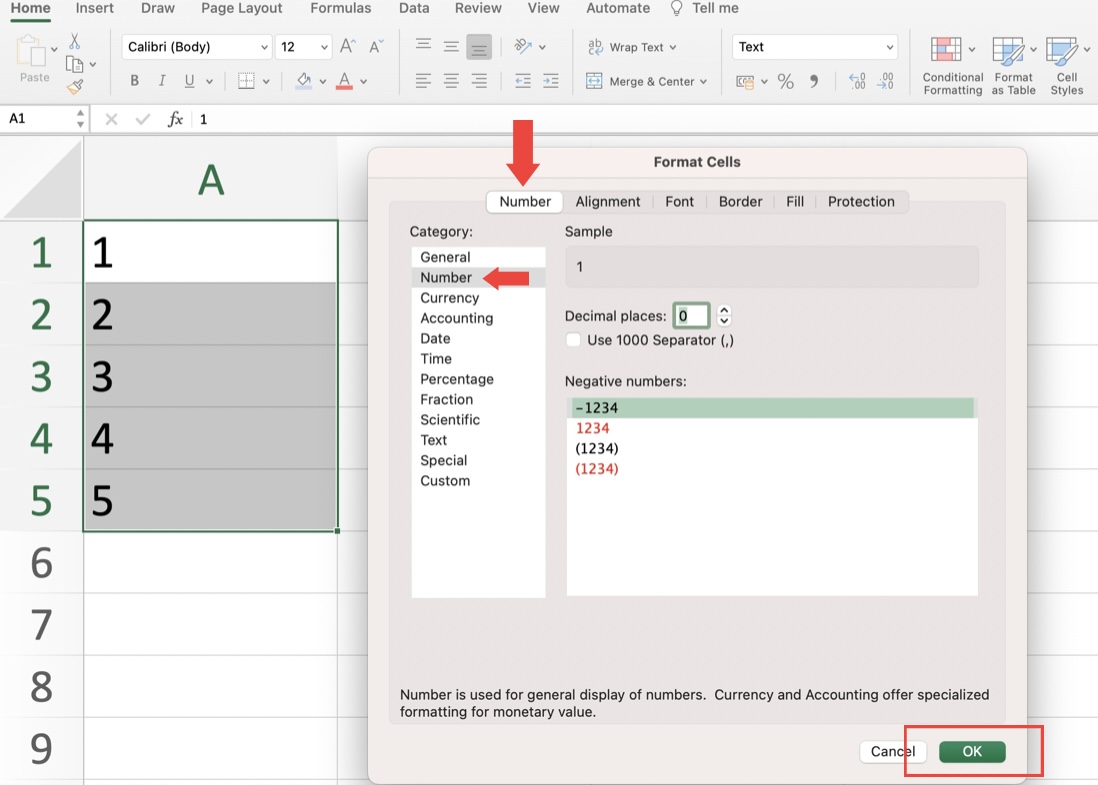Screen dimensions: 1098x785
Task: Select the Date category
Action: (478, 338)
